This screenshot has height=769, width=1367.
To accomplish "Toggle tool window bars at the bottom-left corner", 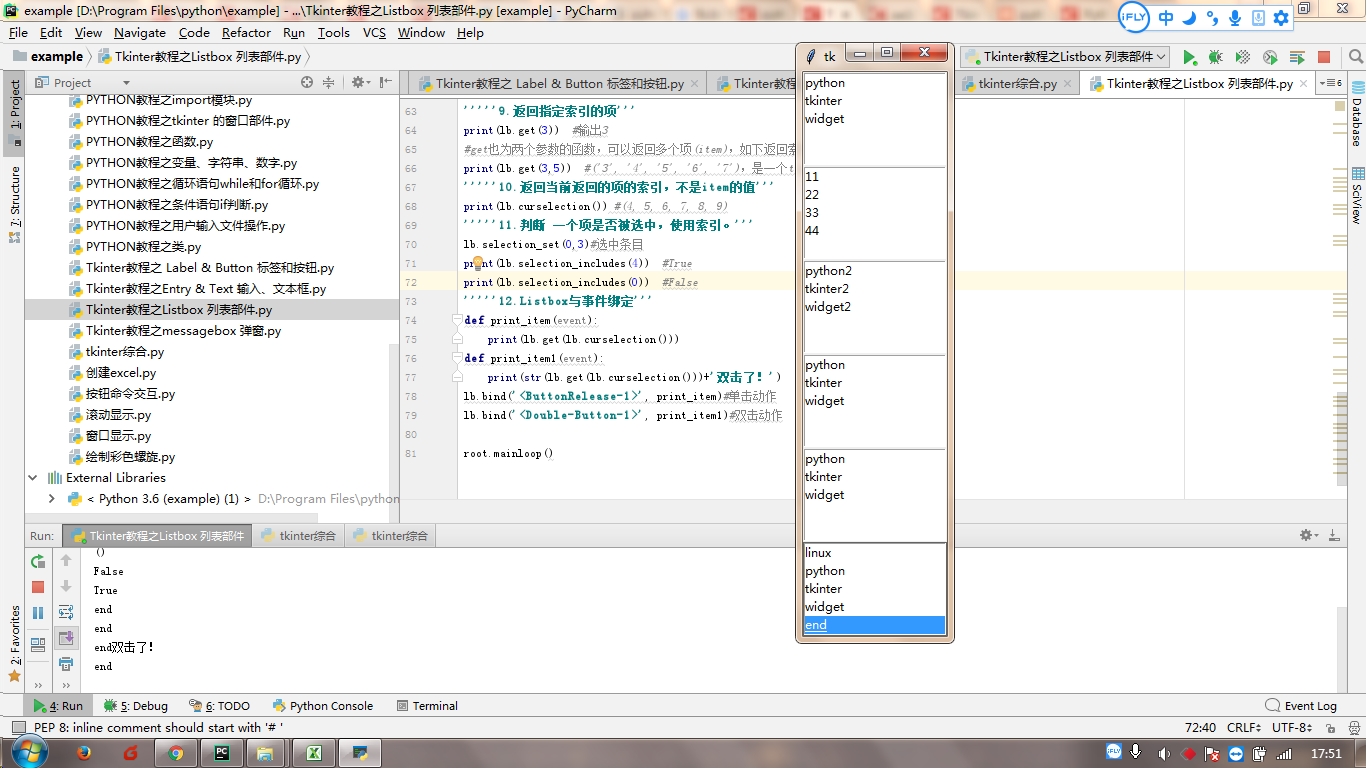I will (x=17, y=728).
